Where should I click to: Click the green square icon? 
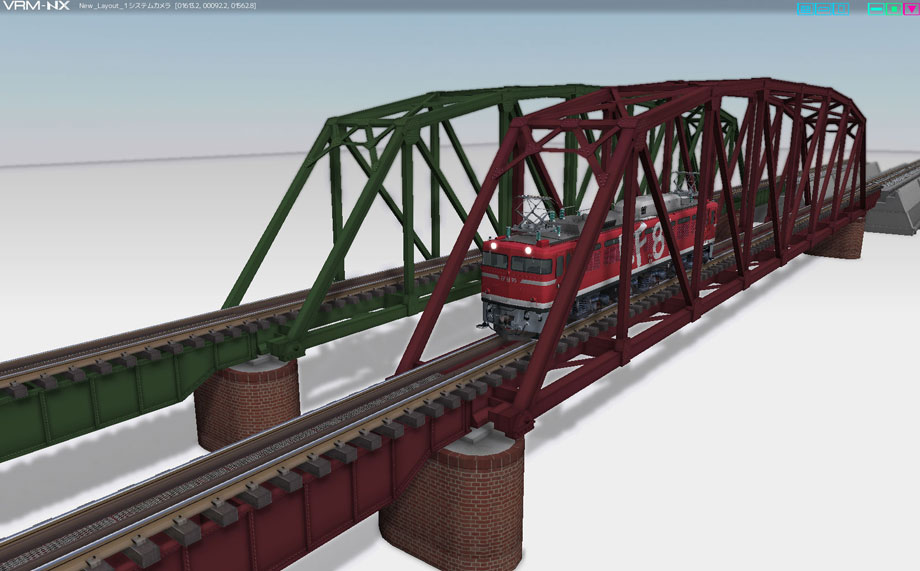coord(894,9)
